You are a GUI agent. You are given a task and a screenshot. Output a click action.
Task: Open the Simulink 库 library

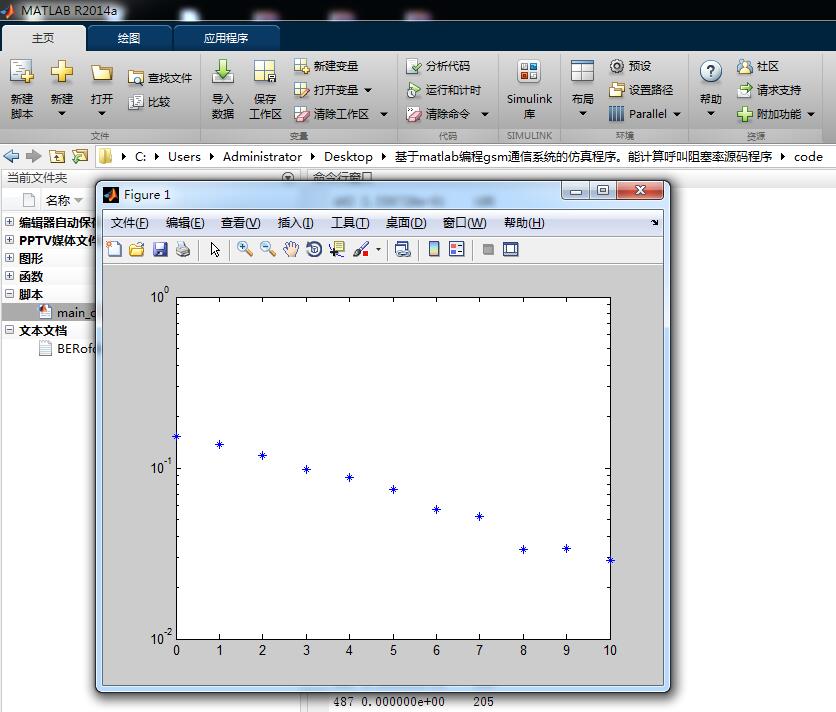pos(529,89)
